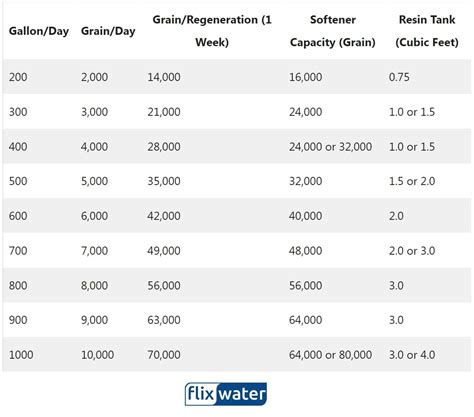Click the flixwater logo
Screen dimensions: 474x417
[x=226, y=394]
